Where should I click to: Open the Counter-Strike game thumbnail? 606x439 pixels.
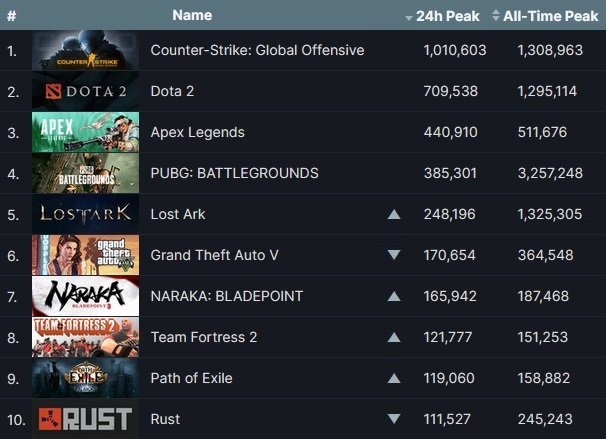pos(85,51)
